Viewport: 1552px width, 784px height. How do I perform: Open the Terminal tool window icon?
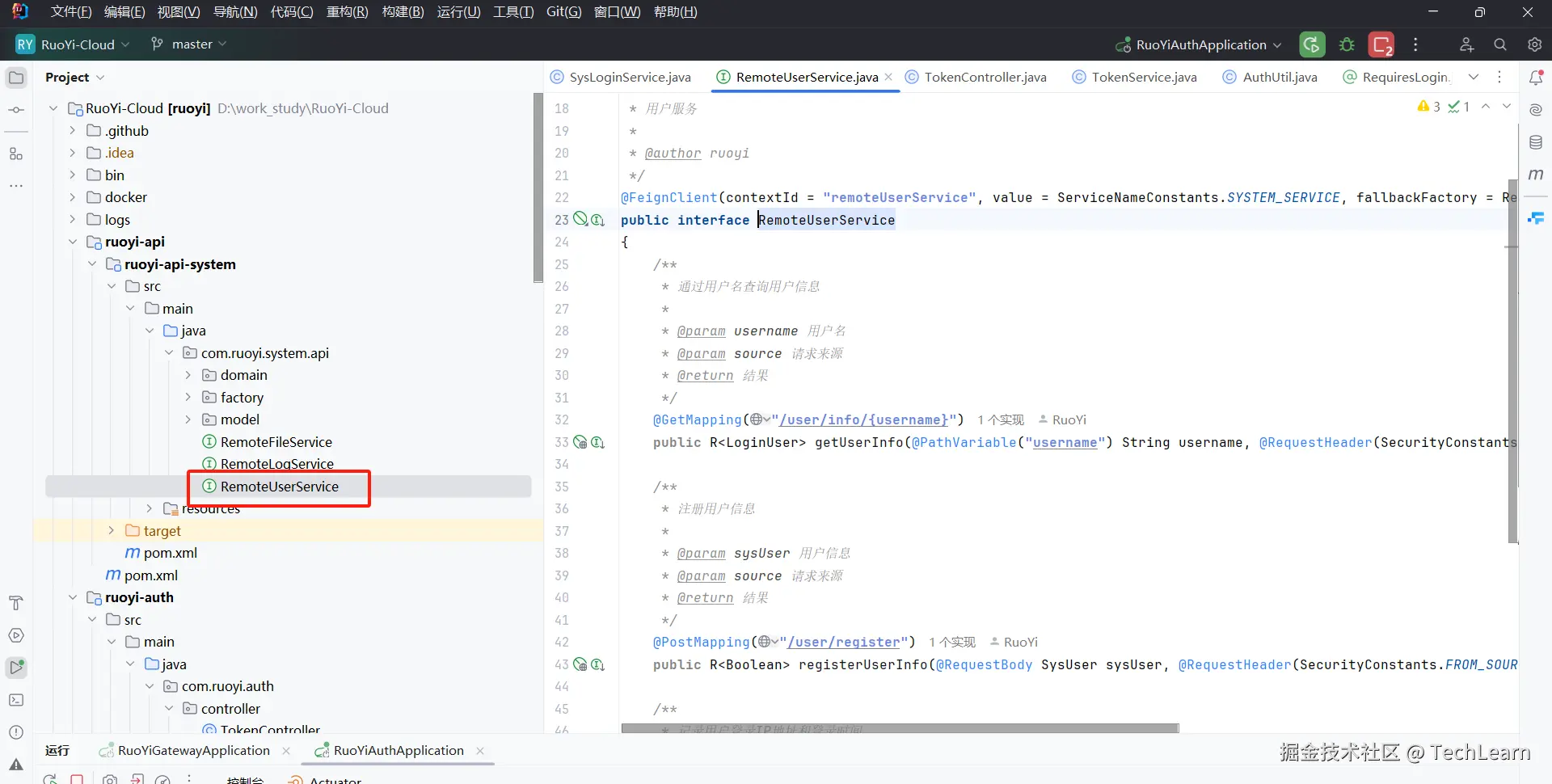16,700
